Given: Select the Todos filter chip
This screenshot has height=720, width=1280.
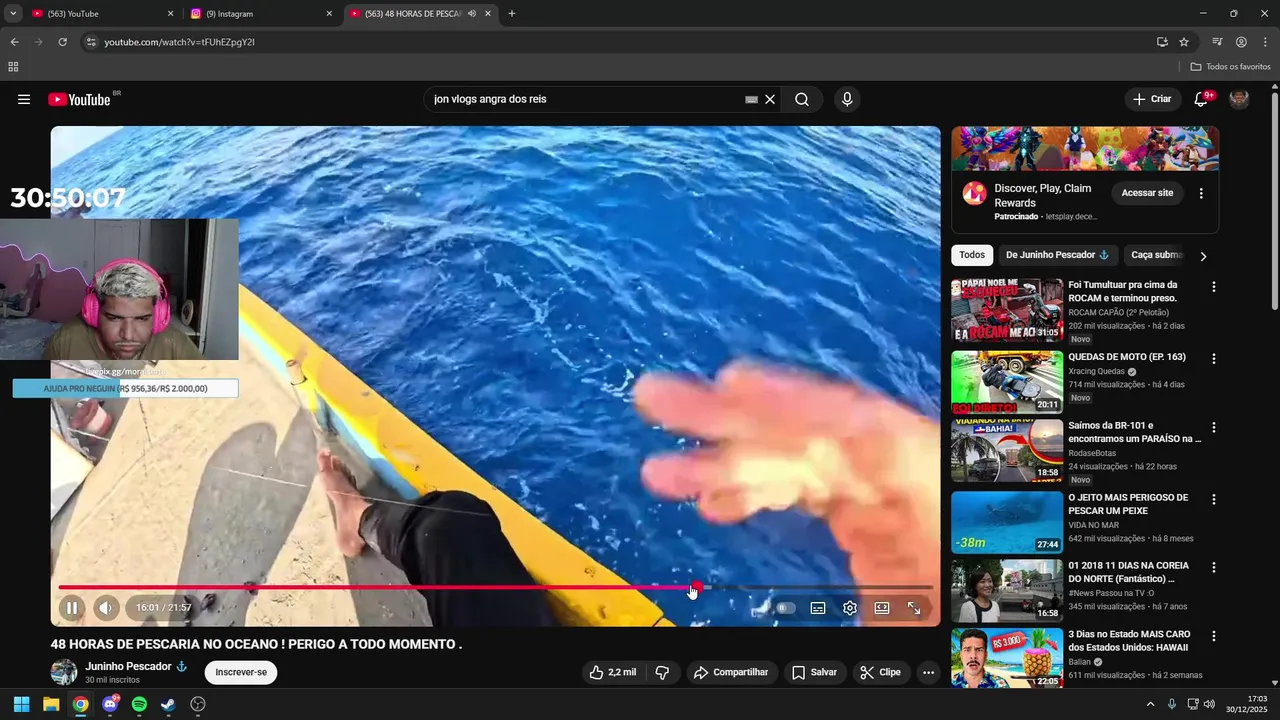Looking at the screenshot, I should coord(972,255).
